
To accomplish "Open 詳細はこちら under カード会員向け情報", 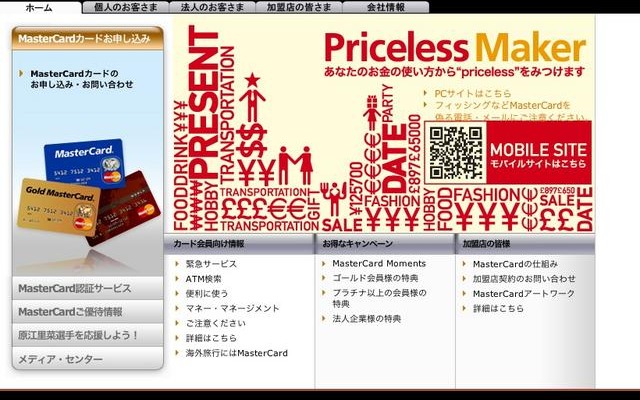I will click(x=211, y=338).
